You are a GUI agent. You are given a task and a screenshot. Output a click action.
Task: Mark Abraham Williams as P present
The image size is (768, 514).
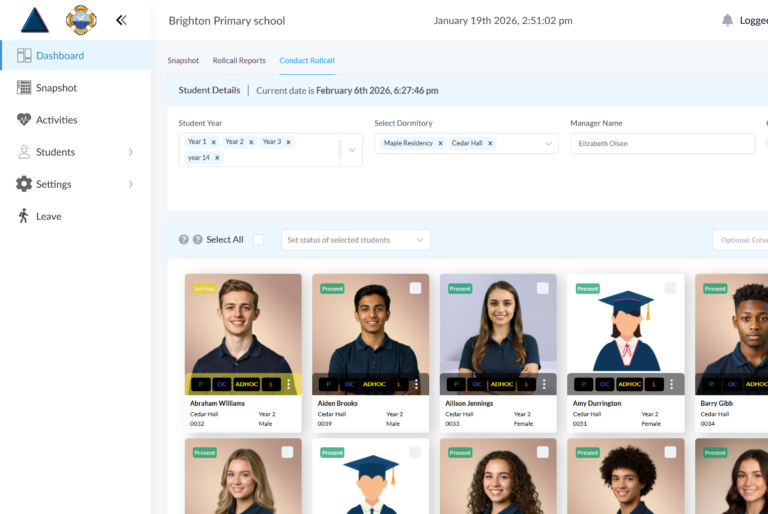(199, 384)
